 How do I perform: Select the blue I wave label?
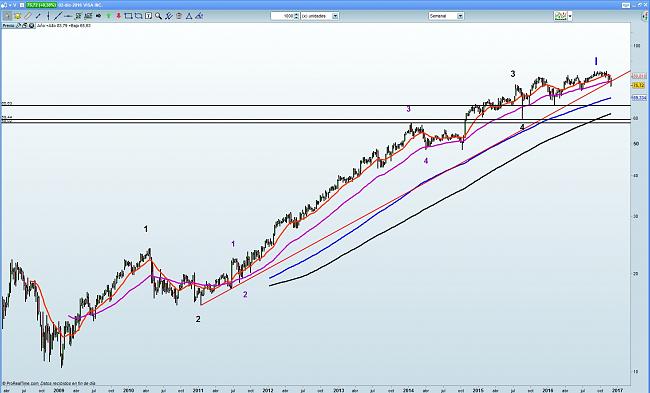[x=596, y=61]
